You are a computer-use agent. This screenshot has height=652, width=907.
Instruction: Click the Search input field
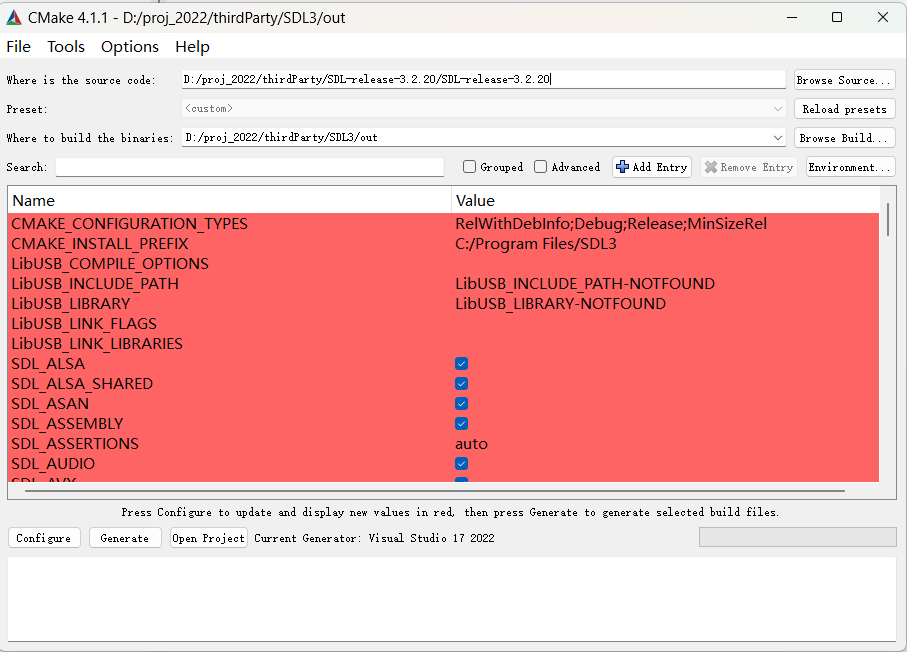250,167
